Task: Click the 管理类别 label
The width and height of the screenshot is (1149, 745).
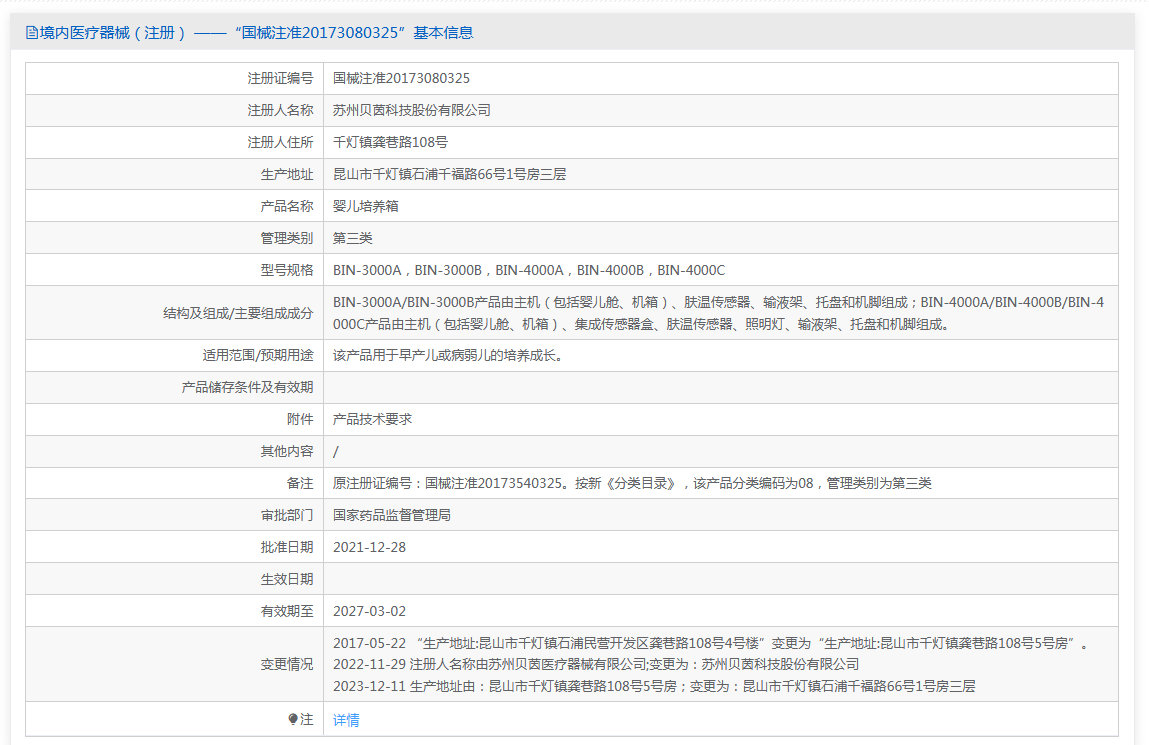Action: click(287, 238)
